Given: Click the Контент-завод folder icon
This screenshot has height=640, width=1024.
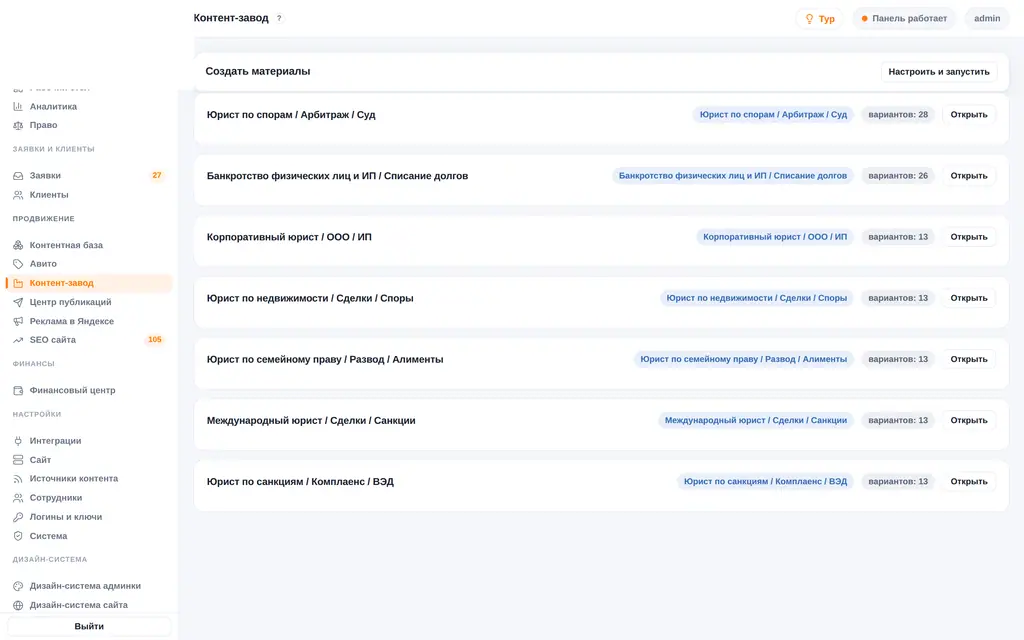Looking at the screenshot, I should click(x=18, y=283).
